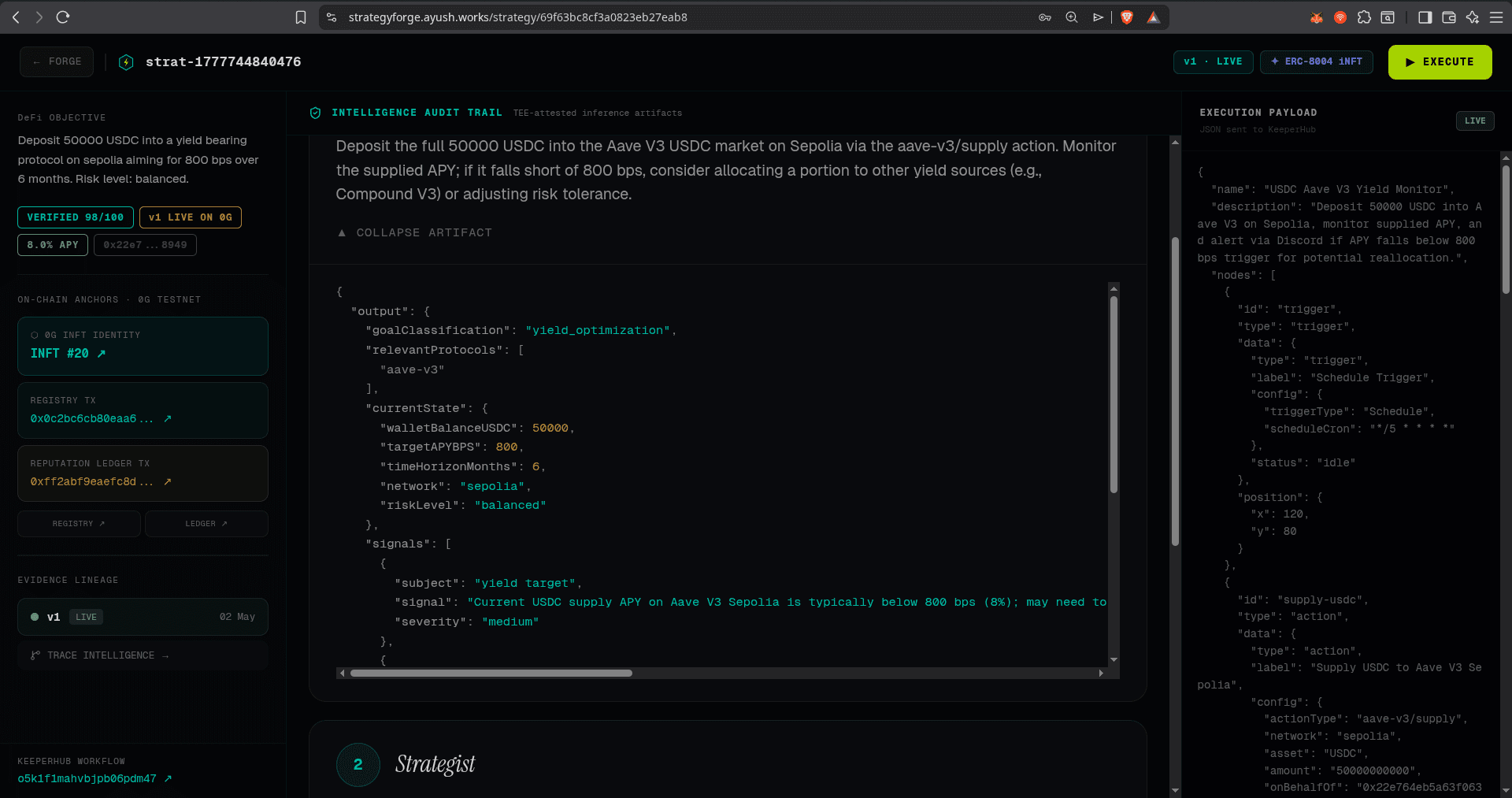
Task: Select the v1 LIVE evidence lineage entry
Action: [x=143, y=617]
